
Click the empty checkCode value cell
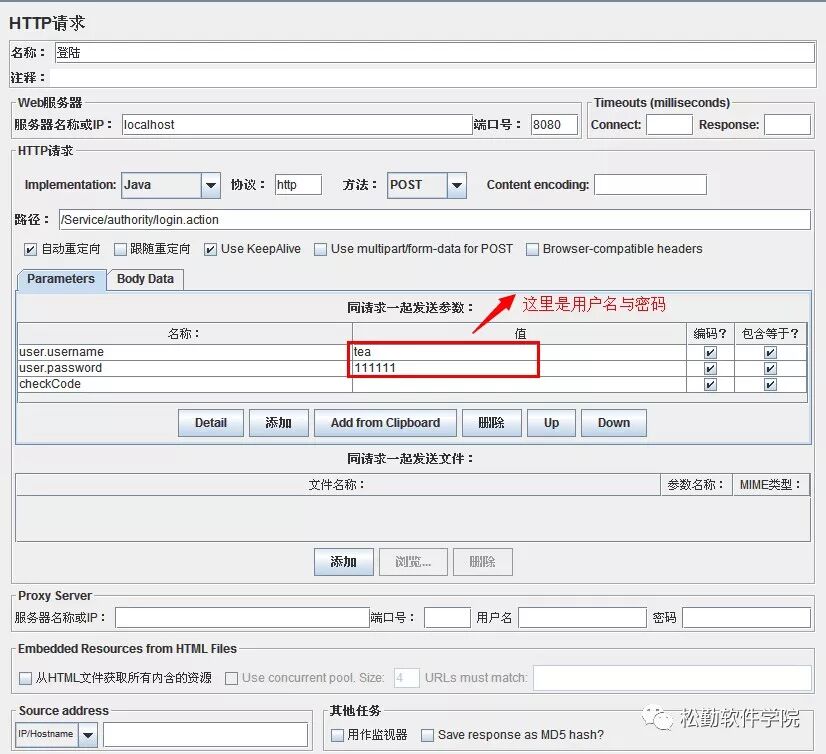point(519,384)
